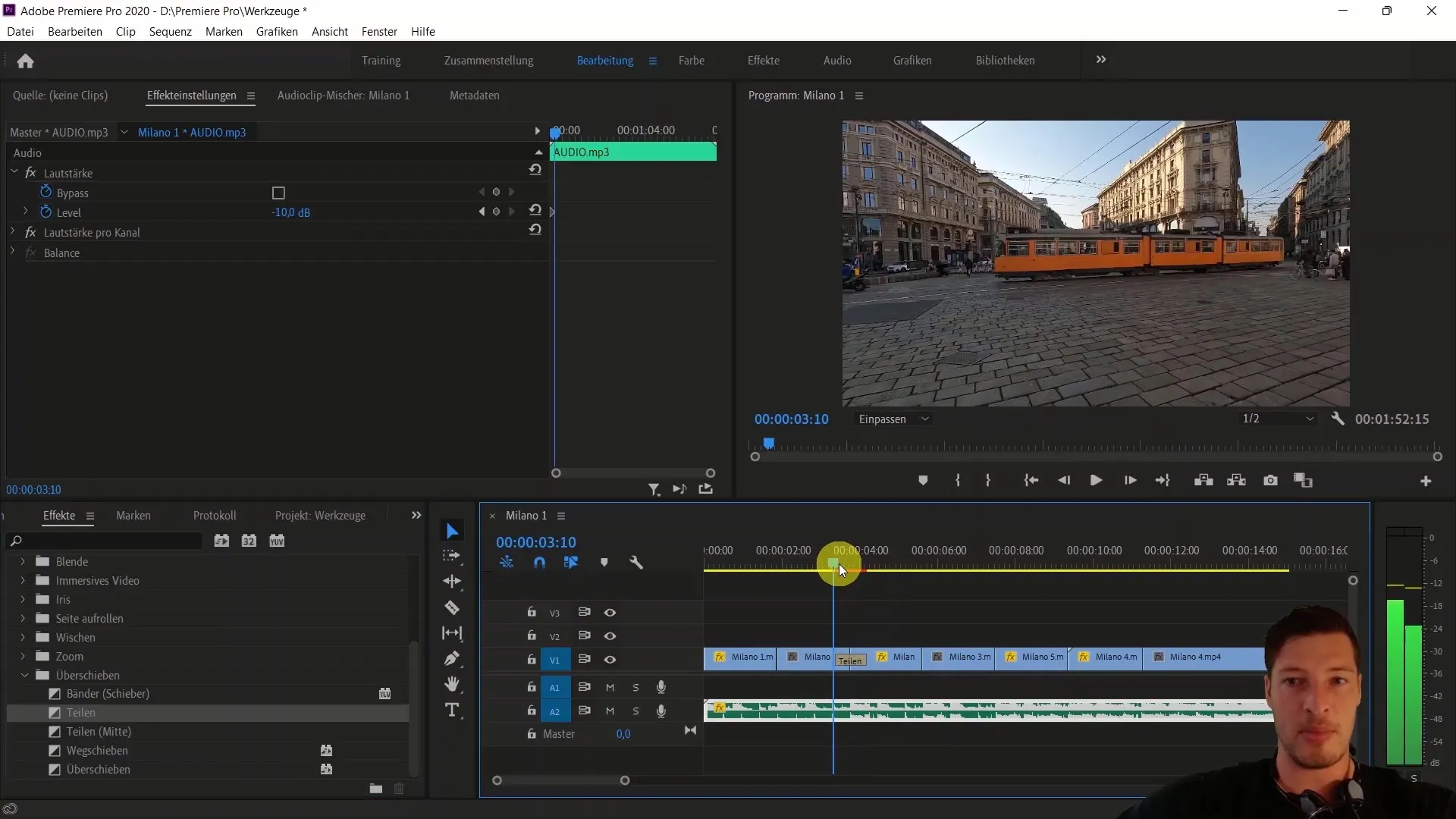Click the 32-bit Color effects filter

pyautogui.click(x=249, y=541)
